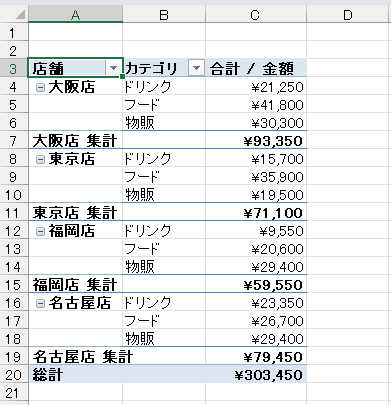Click the 名古屋店 集計 subtotal label
This screenshot has width=391, height=405.
tap(83, 357)
